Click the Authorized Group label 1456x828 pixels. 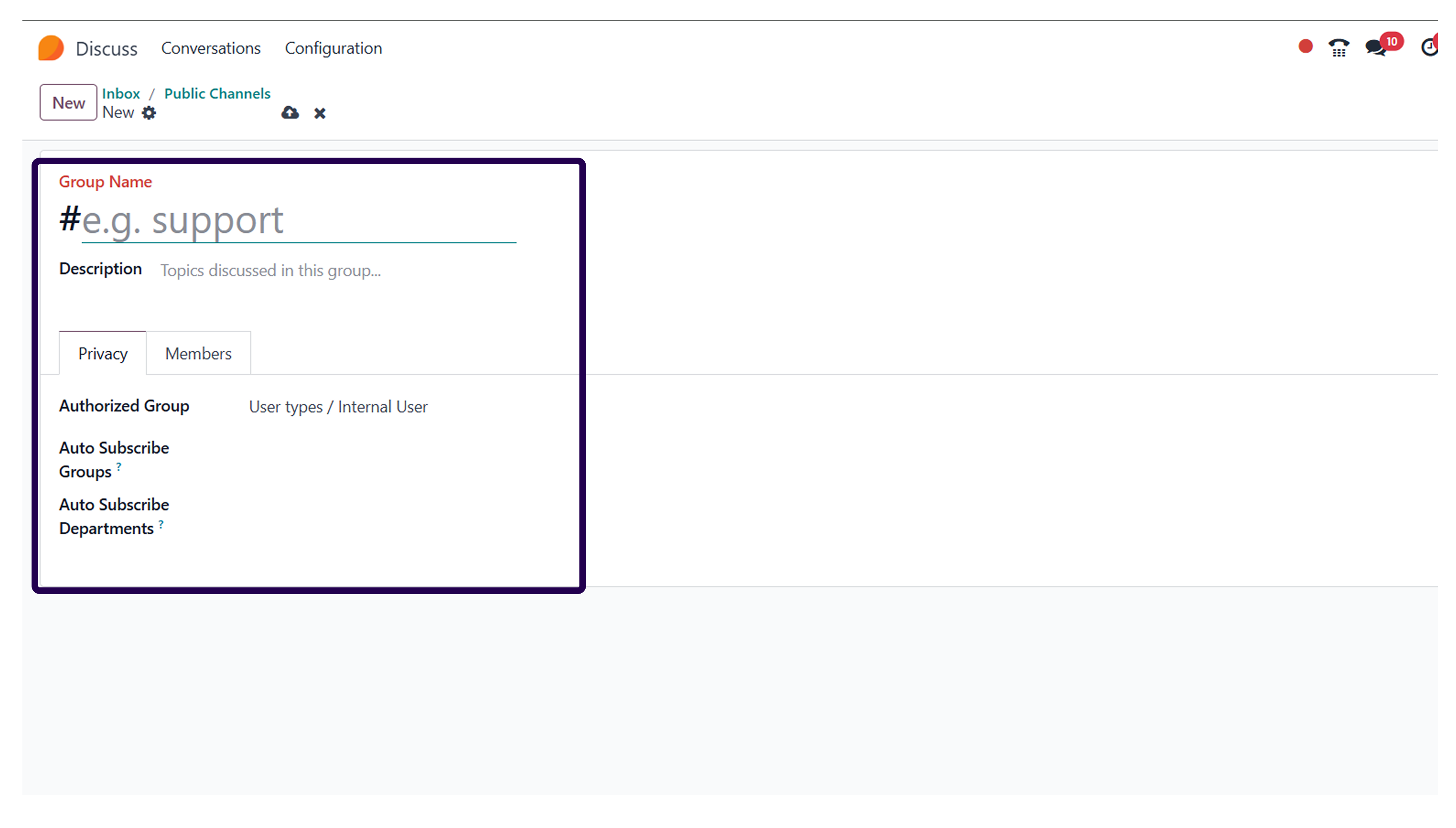[x=124, y=406]
